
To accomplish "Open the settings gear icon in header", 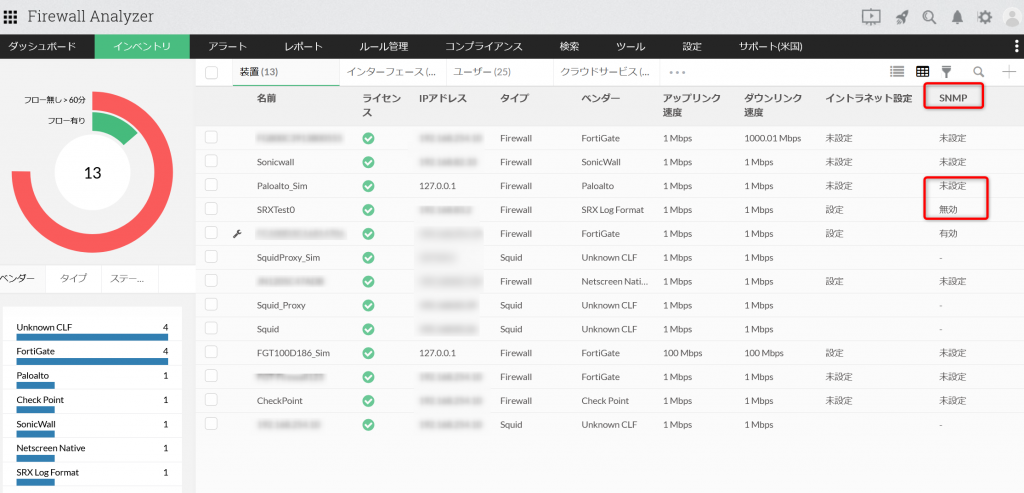I will [984, 17].
